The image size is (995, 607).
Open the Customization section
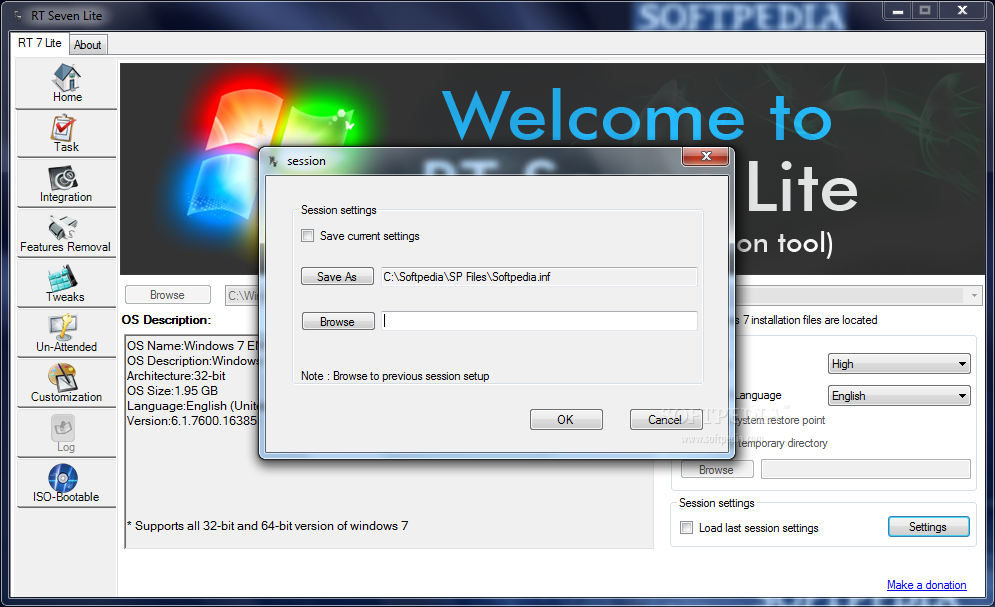(67, 384)
